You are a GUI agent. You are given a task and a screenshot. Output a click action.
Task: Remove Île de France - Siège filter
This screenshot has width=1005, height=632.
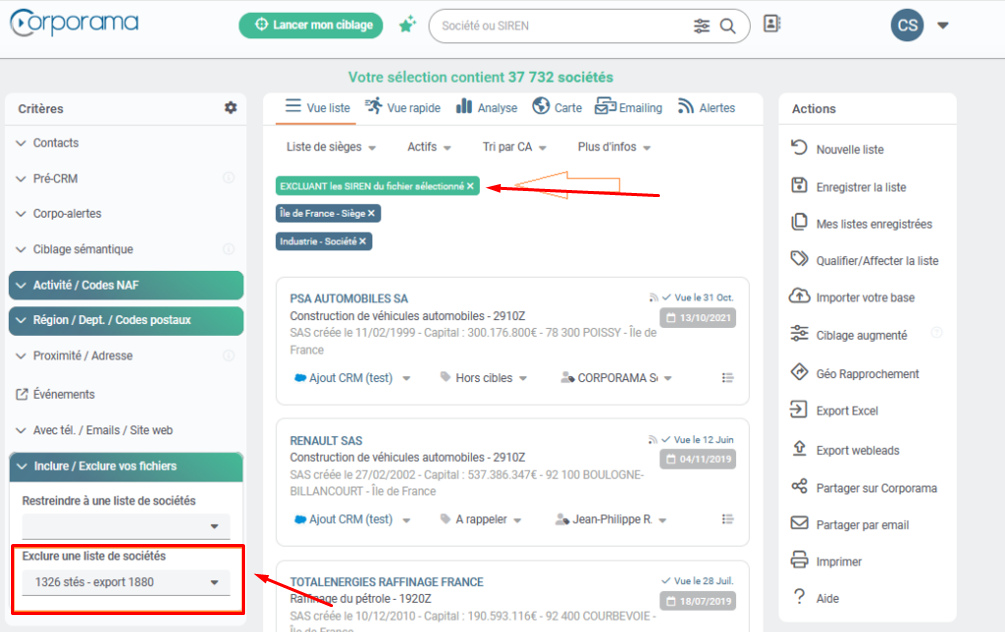[371, 214]
